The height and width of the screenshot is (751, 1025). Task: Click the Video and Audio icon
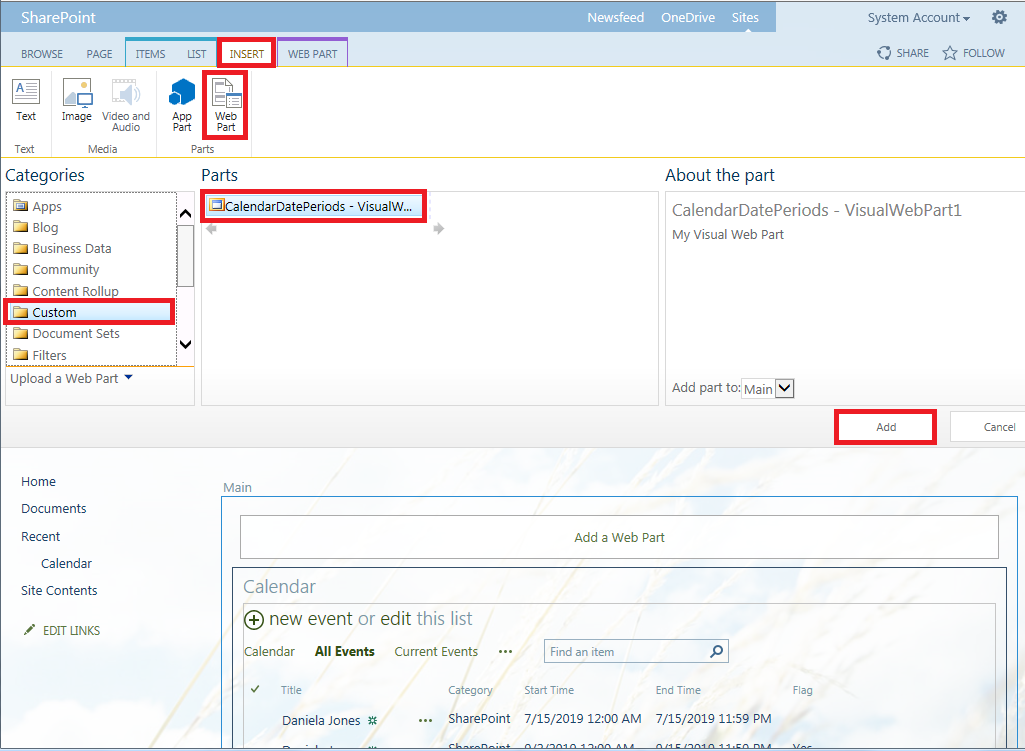click(125, 100)
